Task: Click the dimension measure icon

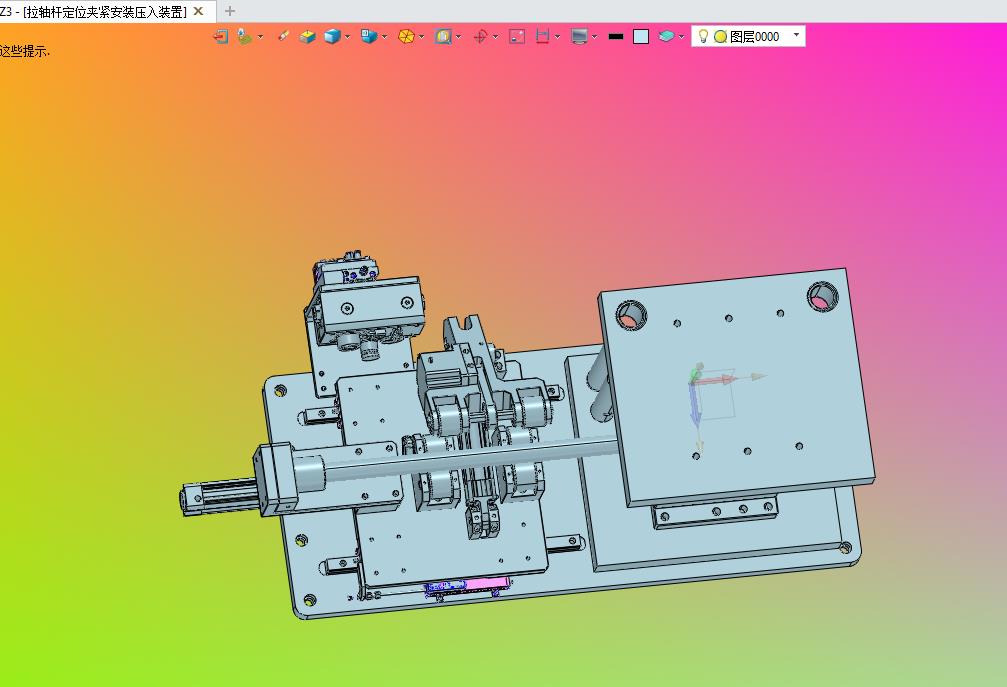Action: (x=542, y=37)
